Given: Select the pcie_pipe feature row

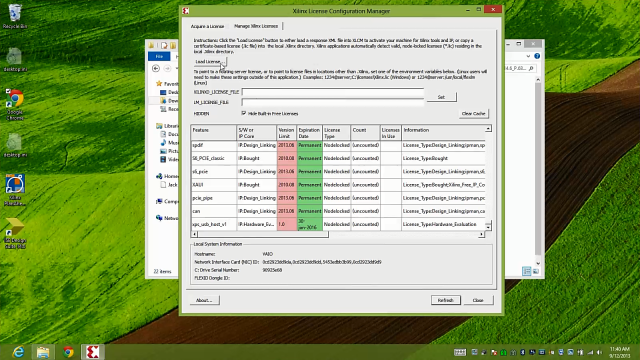Looking at the screenshot, I should [x=338, y=198].
